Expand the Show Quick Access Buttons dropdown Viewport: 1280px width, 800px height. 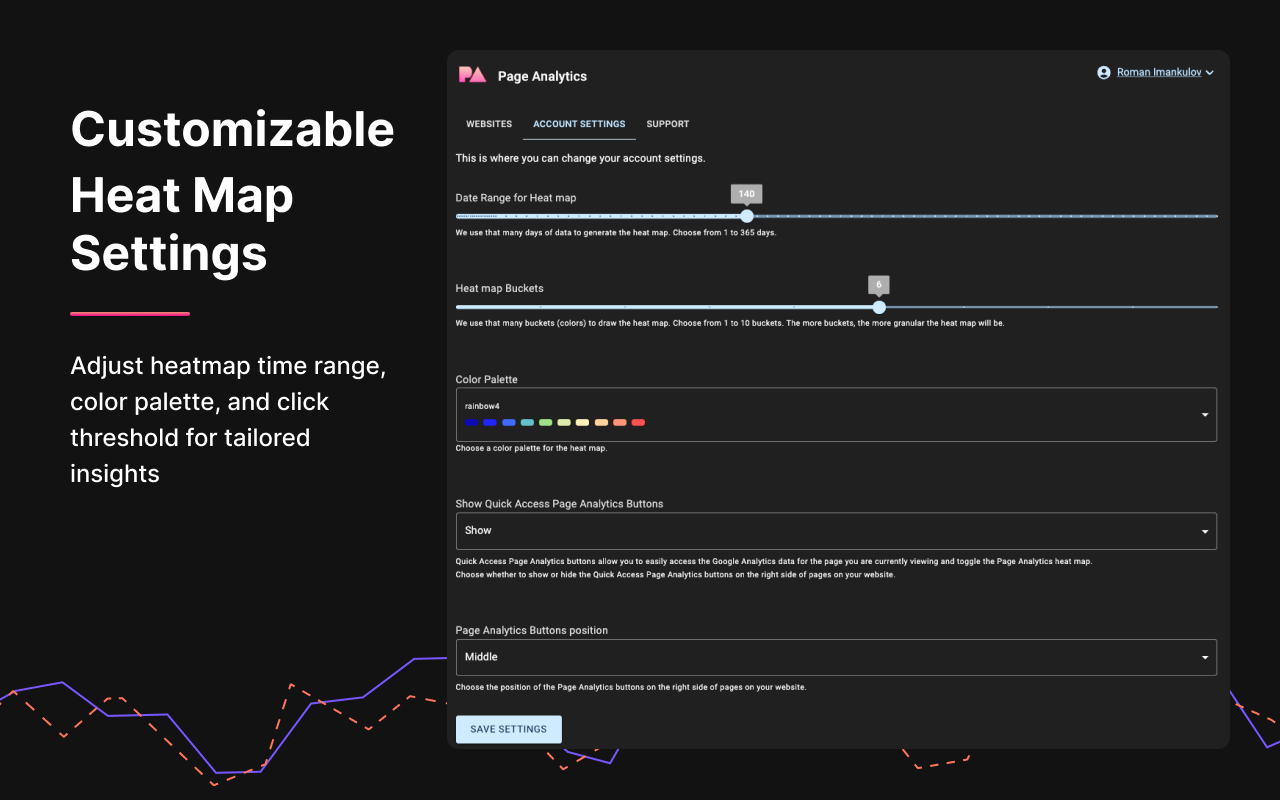(x=1204, y=531)
